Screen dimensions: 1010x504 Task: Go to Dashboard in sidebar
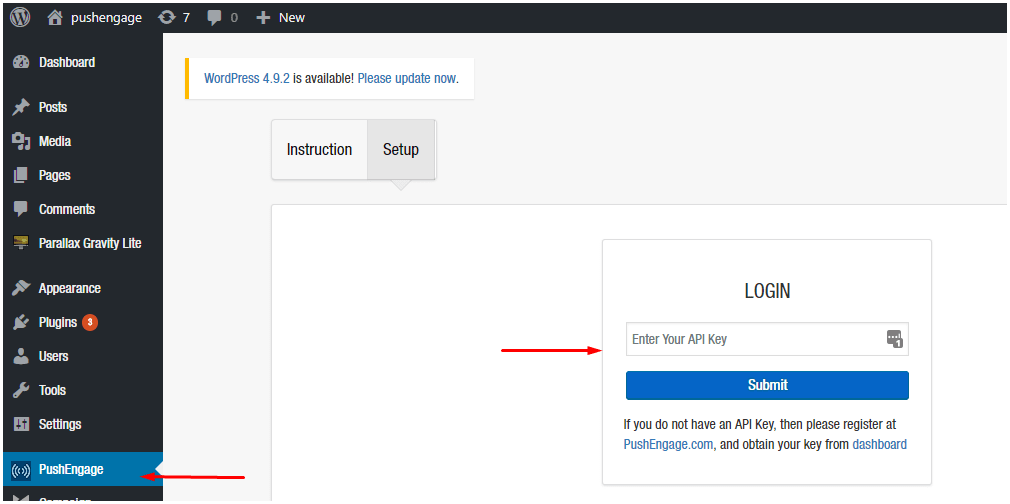67,63
